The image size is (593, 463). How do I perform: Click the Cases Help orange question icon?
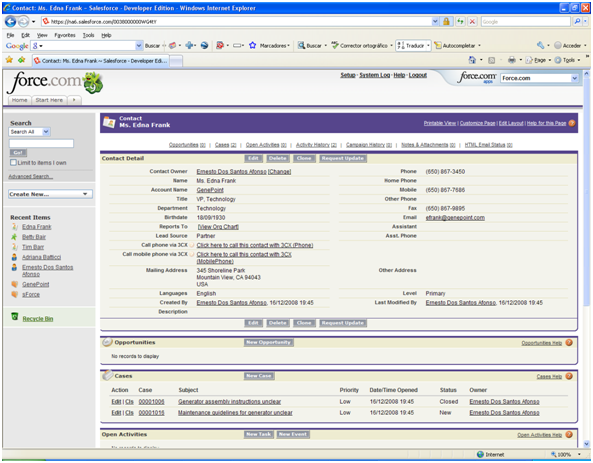pos(569,376)
